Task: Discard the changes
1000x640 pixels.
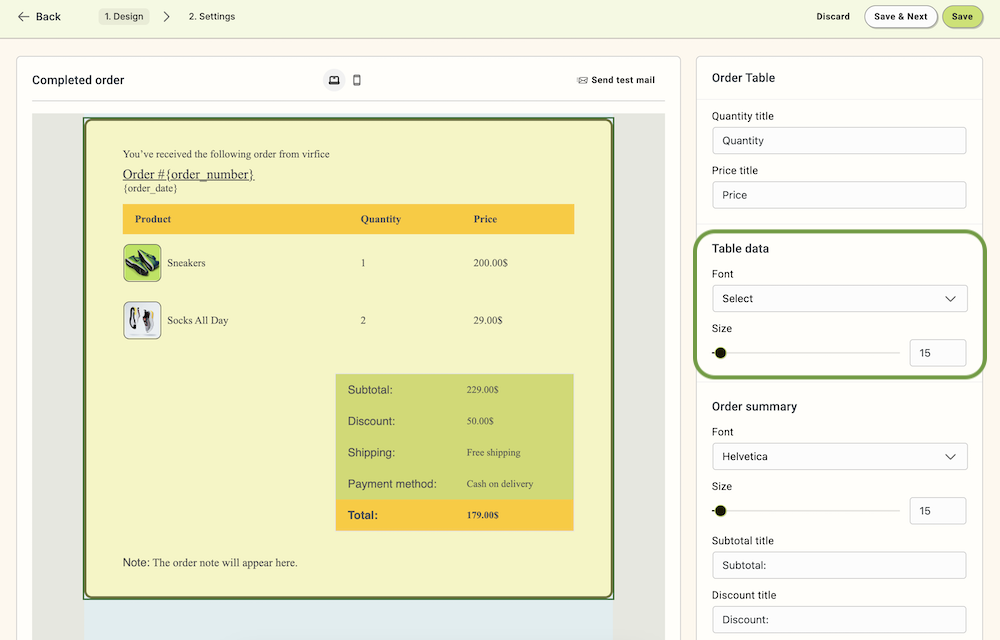Action: (x=833, y=17)
